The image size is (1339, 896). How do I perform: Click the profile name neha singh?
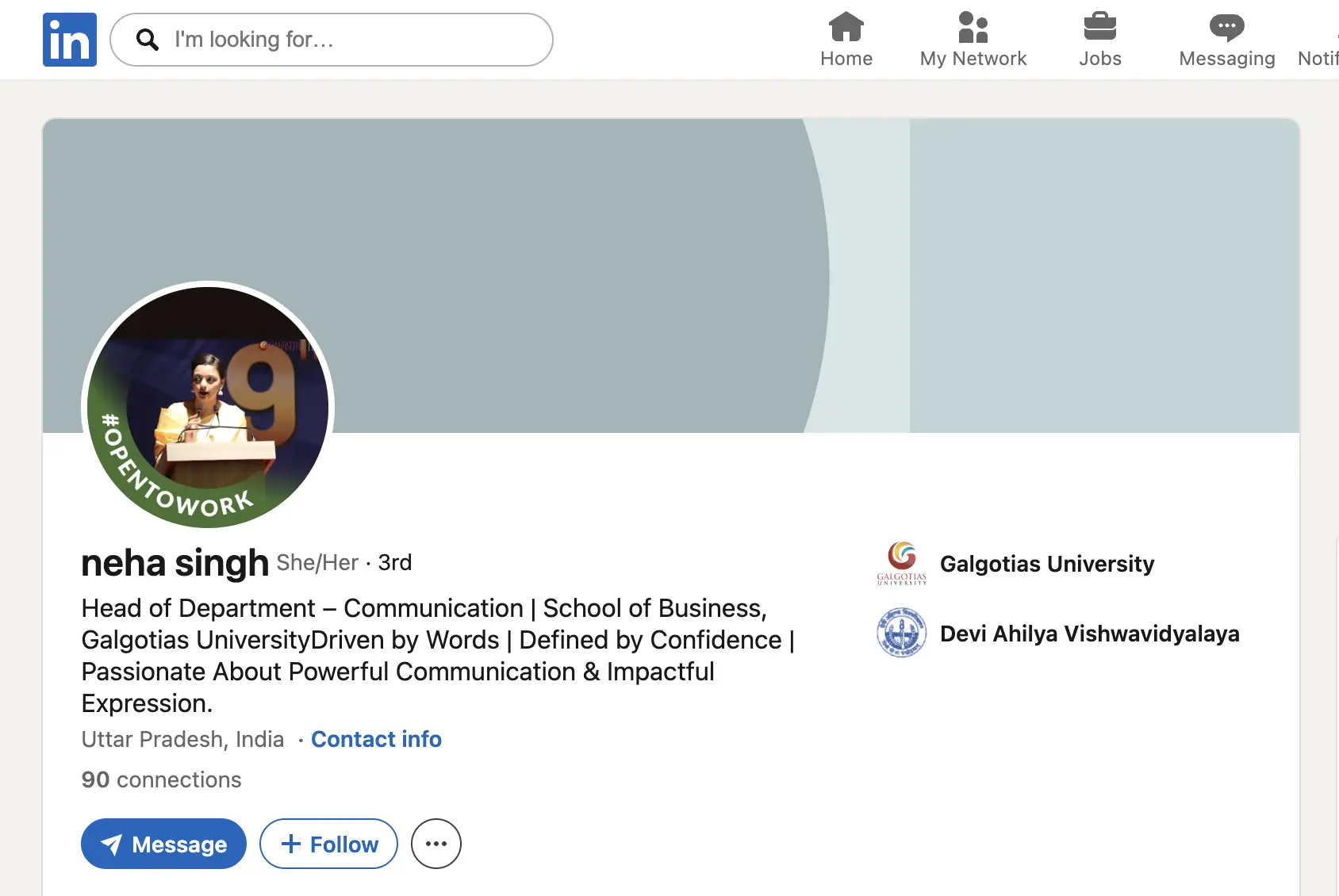tap(175, 564)
